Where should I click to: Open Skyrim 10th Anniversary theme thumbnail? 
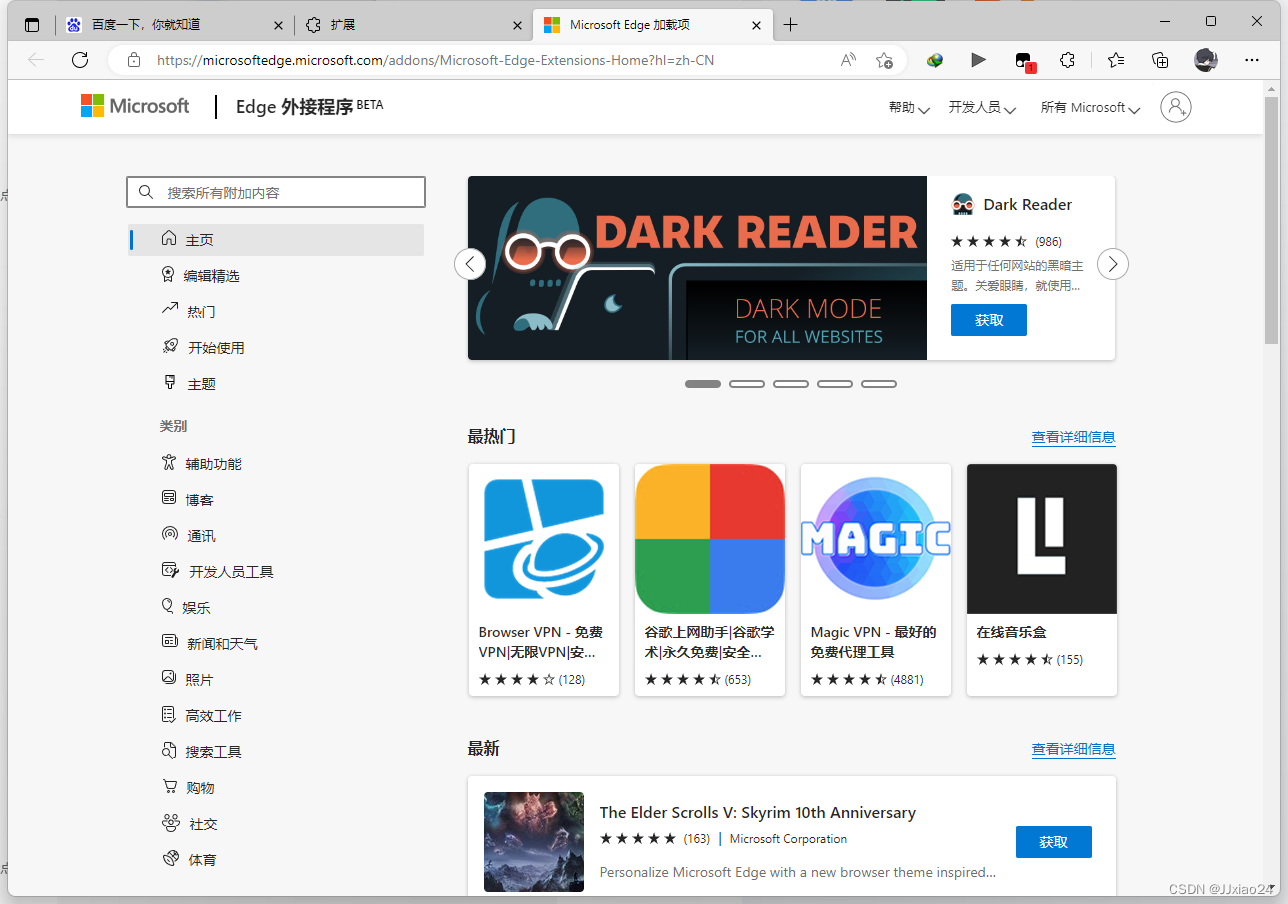(x=534, y=842)
